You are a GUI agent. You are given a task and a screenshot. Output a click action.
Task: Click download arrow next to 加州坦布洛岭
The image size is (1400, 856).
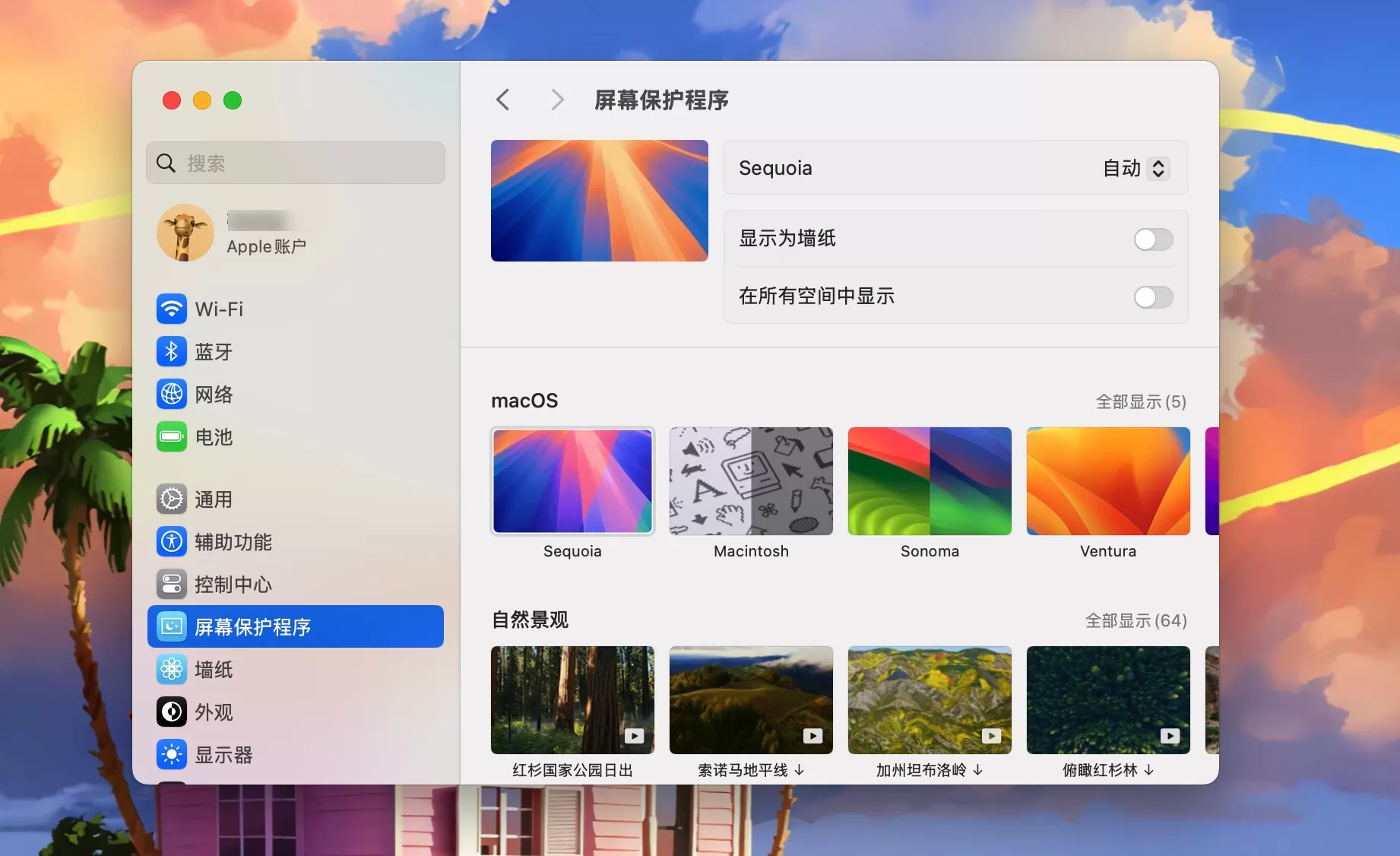click(978, 770)
